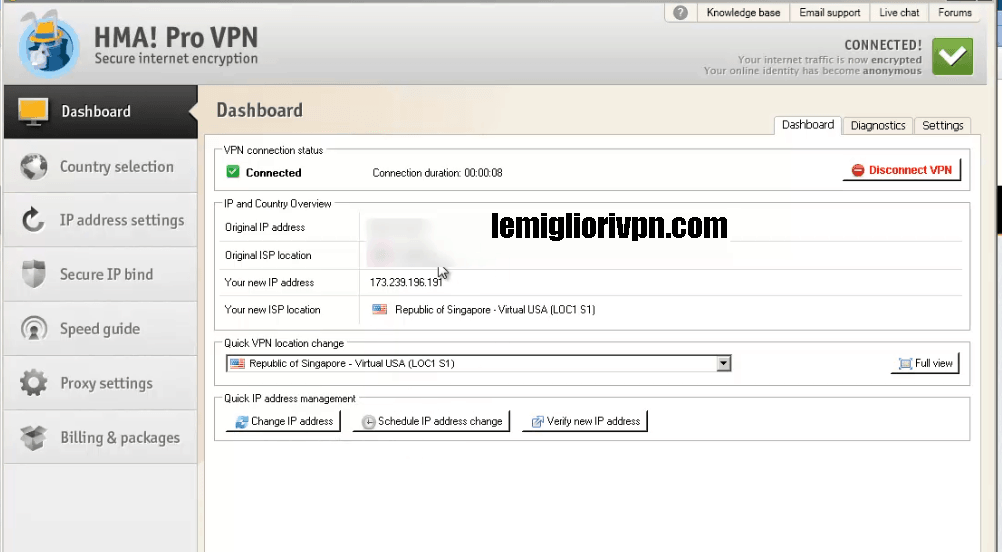Open the Speed guide section
The image size is (1002, 552).
coord(101,329)
